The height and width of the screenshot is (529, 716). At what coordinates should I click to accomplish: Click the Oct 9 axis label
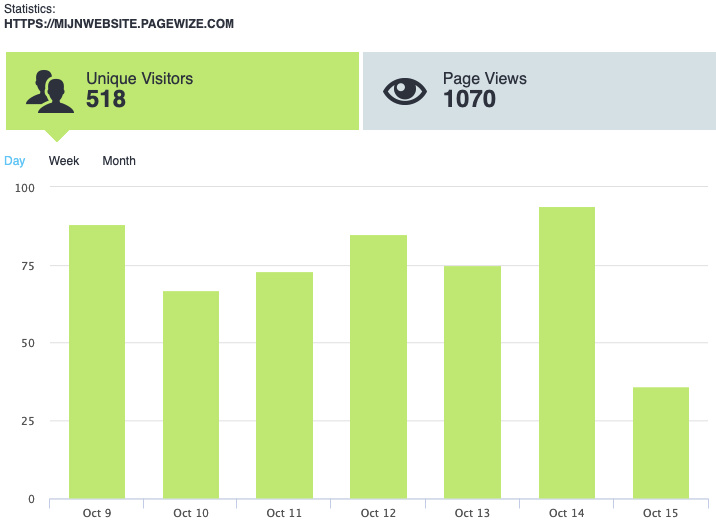coord(97,513)
